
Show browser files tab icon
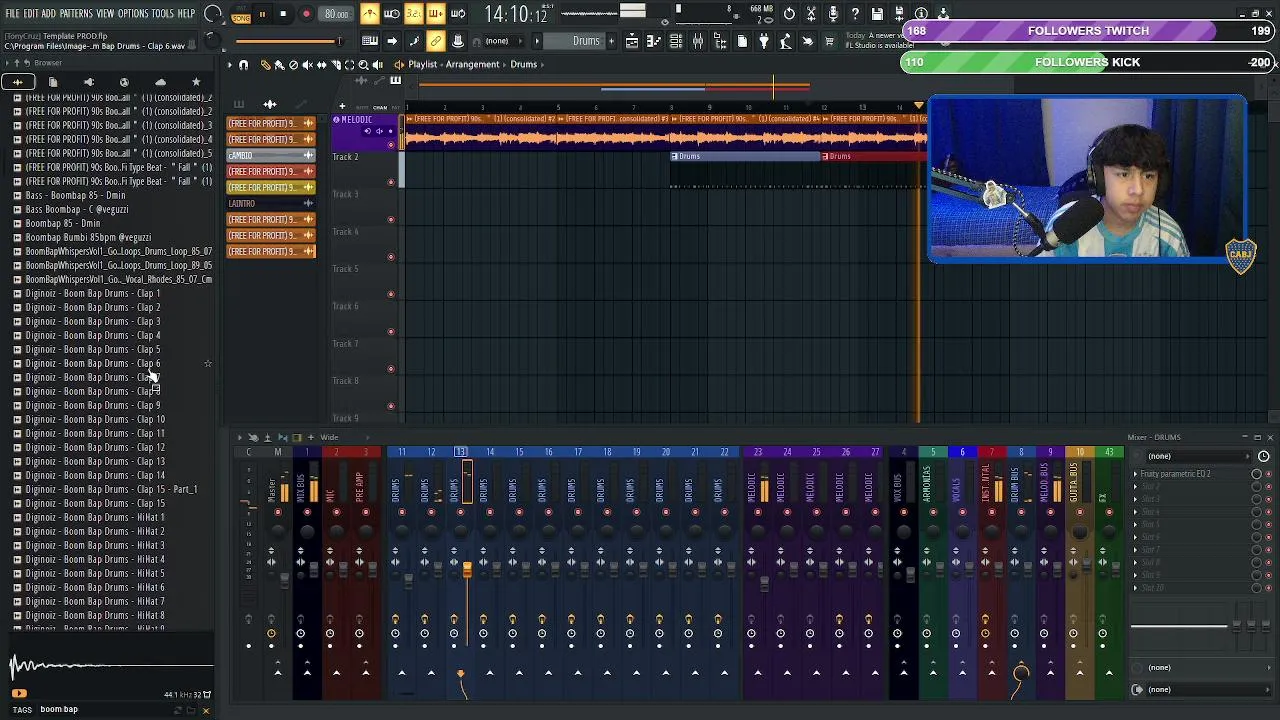tap(53, 82)
